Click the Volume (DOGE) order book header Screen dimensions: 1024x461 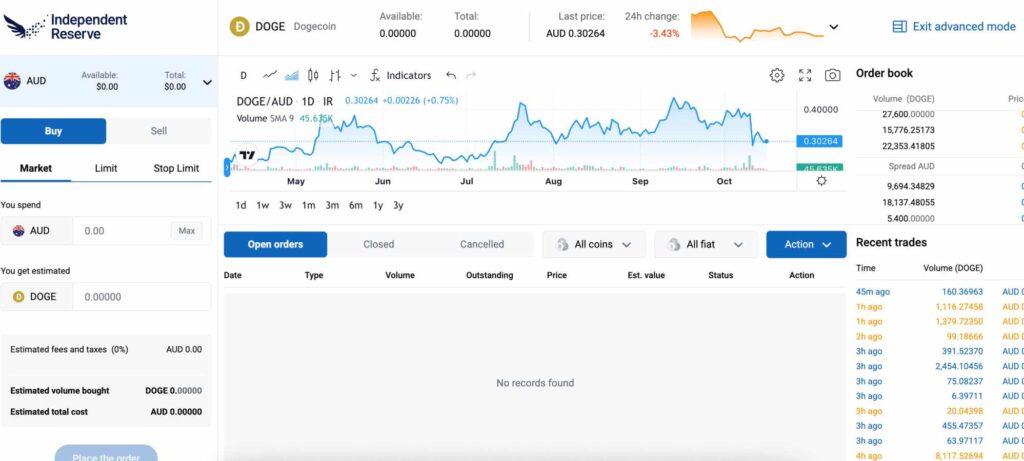pyautogui.click(x=904, y=99)
